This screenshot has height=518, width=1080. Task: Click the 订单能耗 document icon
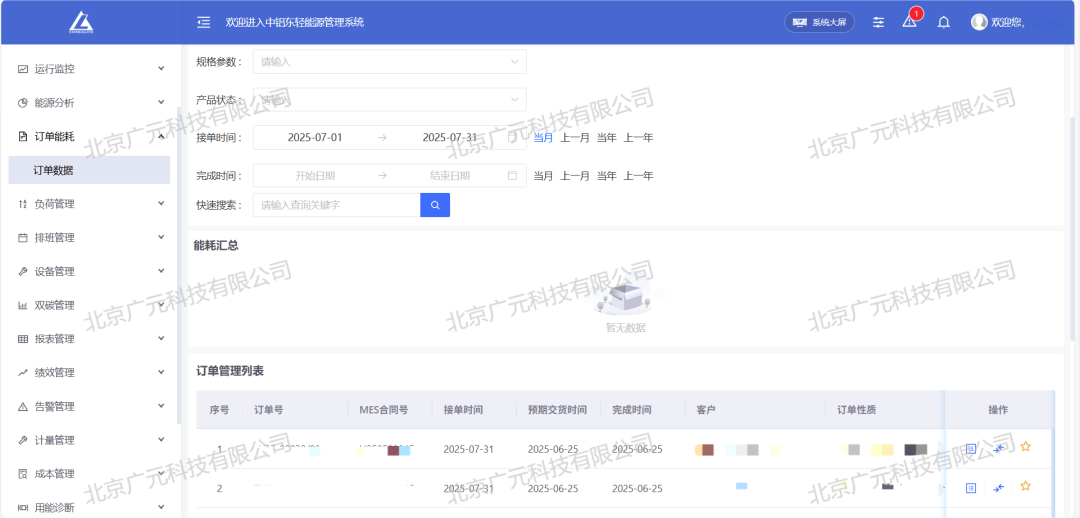click(x=23, y=136)
